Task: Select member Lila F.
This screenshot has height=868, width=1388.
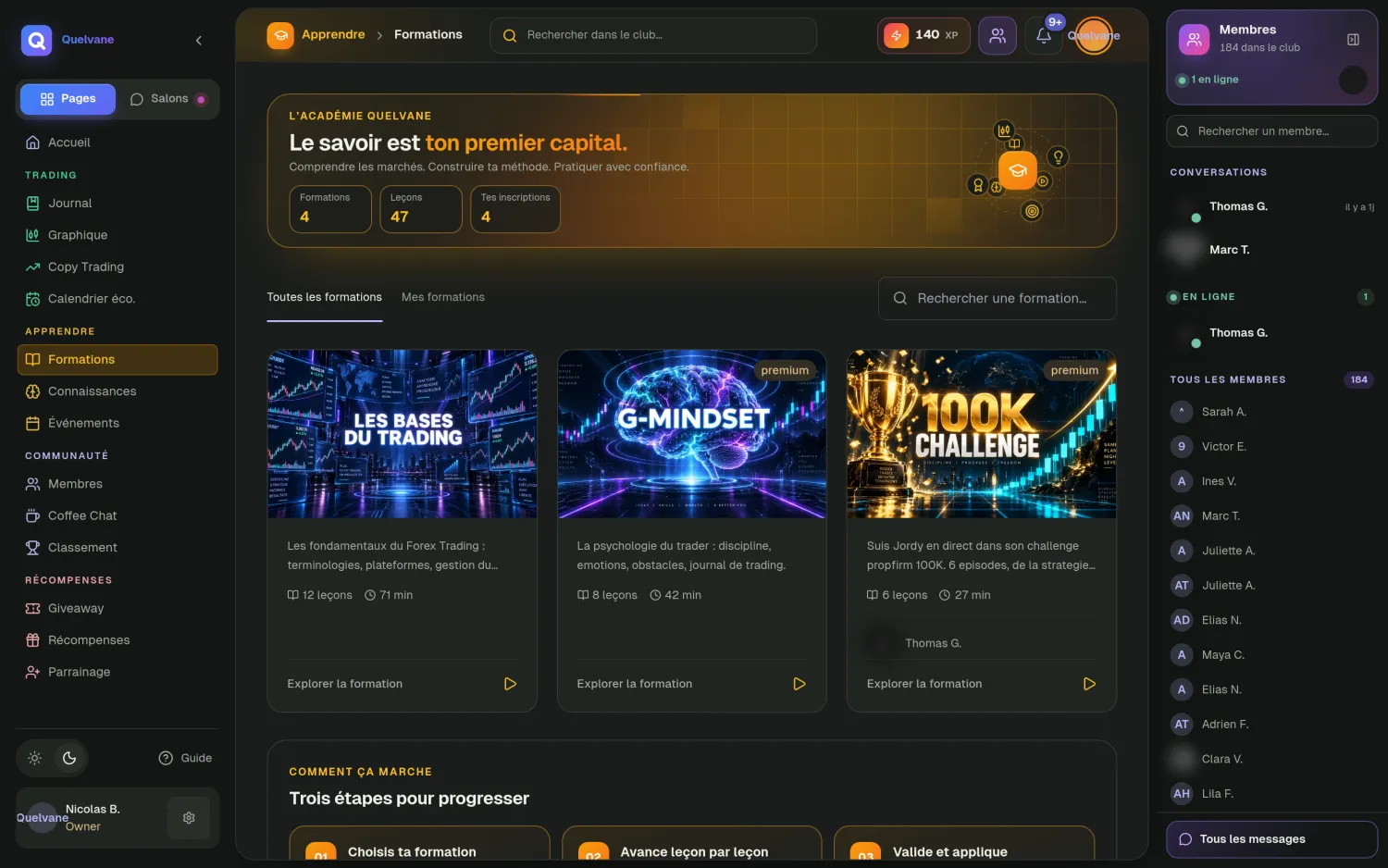Action: pos(1272,794)
